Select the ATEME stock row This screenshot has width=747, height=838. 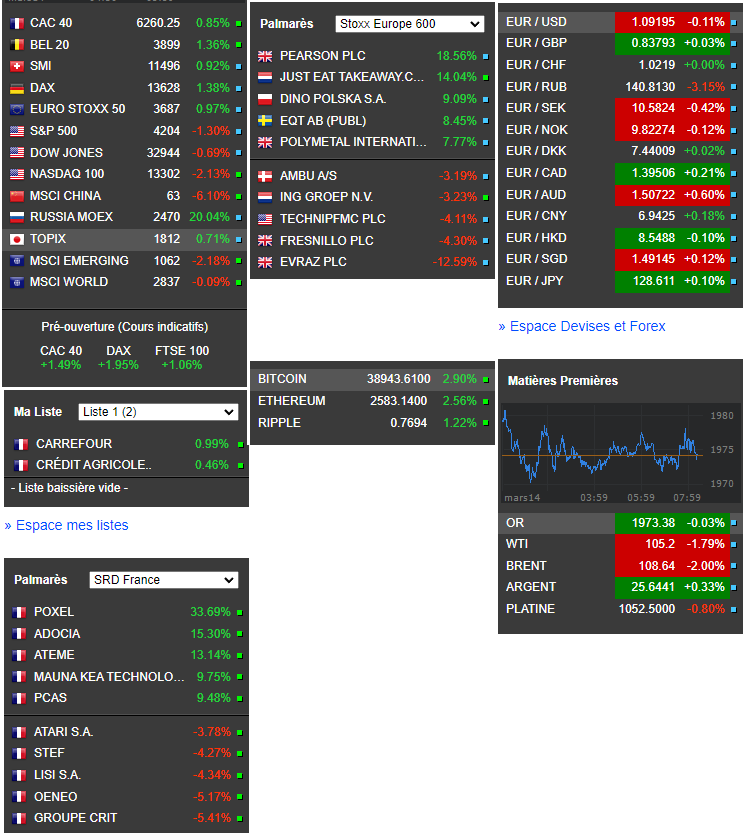coord(126,655)
